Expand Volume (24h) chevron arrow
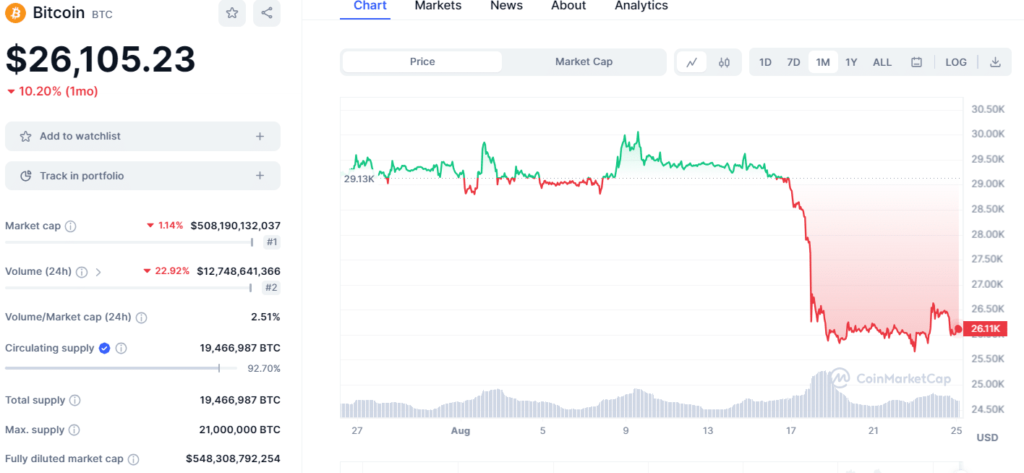Image resolution: width=1024 pixels, height=473 pixels. click(x=99, y=272)
